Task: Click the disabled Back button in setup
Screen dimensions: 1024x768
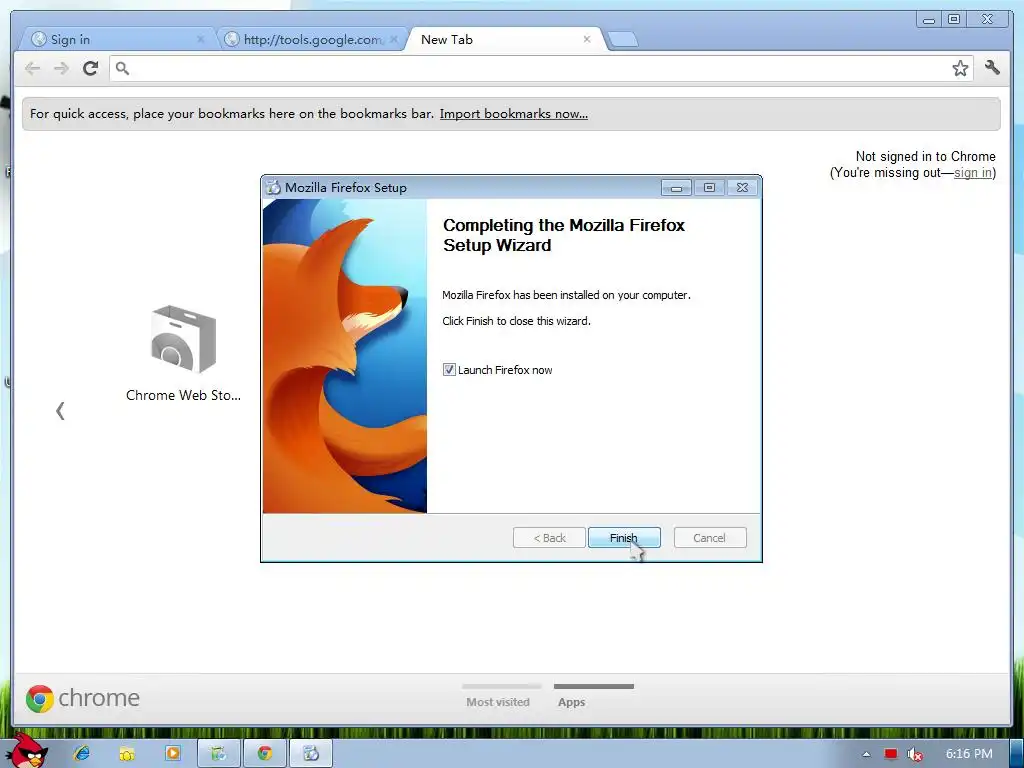Action: (549, 537)
